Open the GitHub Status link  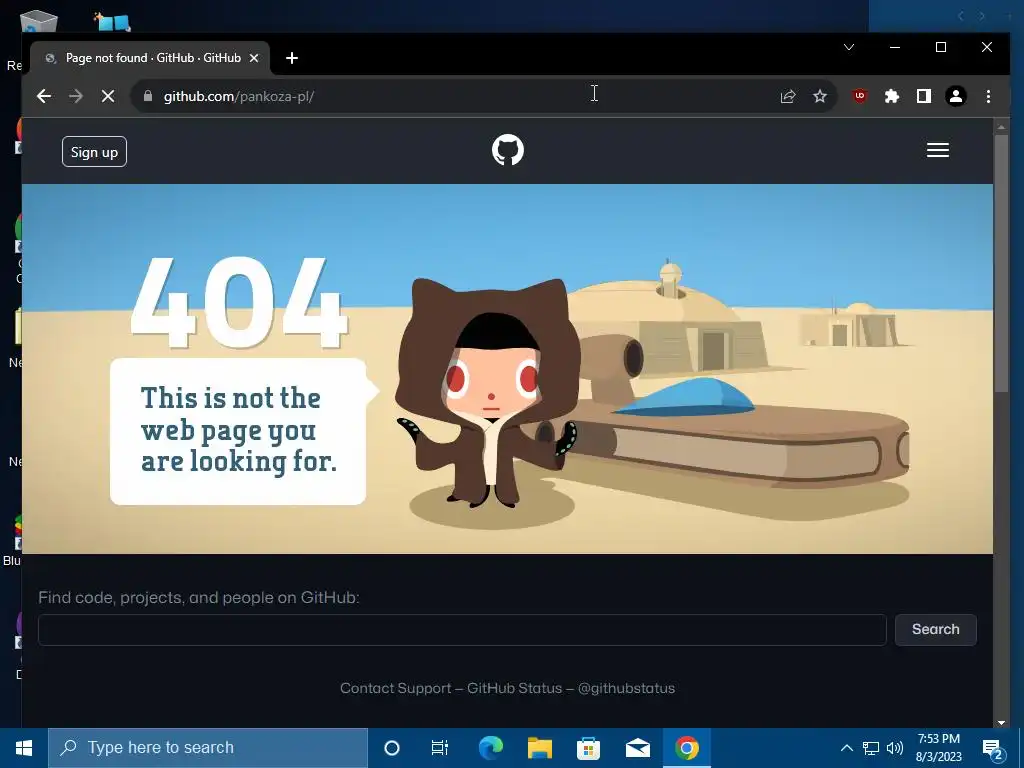pyautogui.click(x=515, y=688)
